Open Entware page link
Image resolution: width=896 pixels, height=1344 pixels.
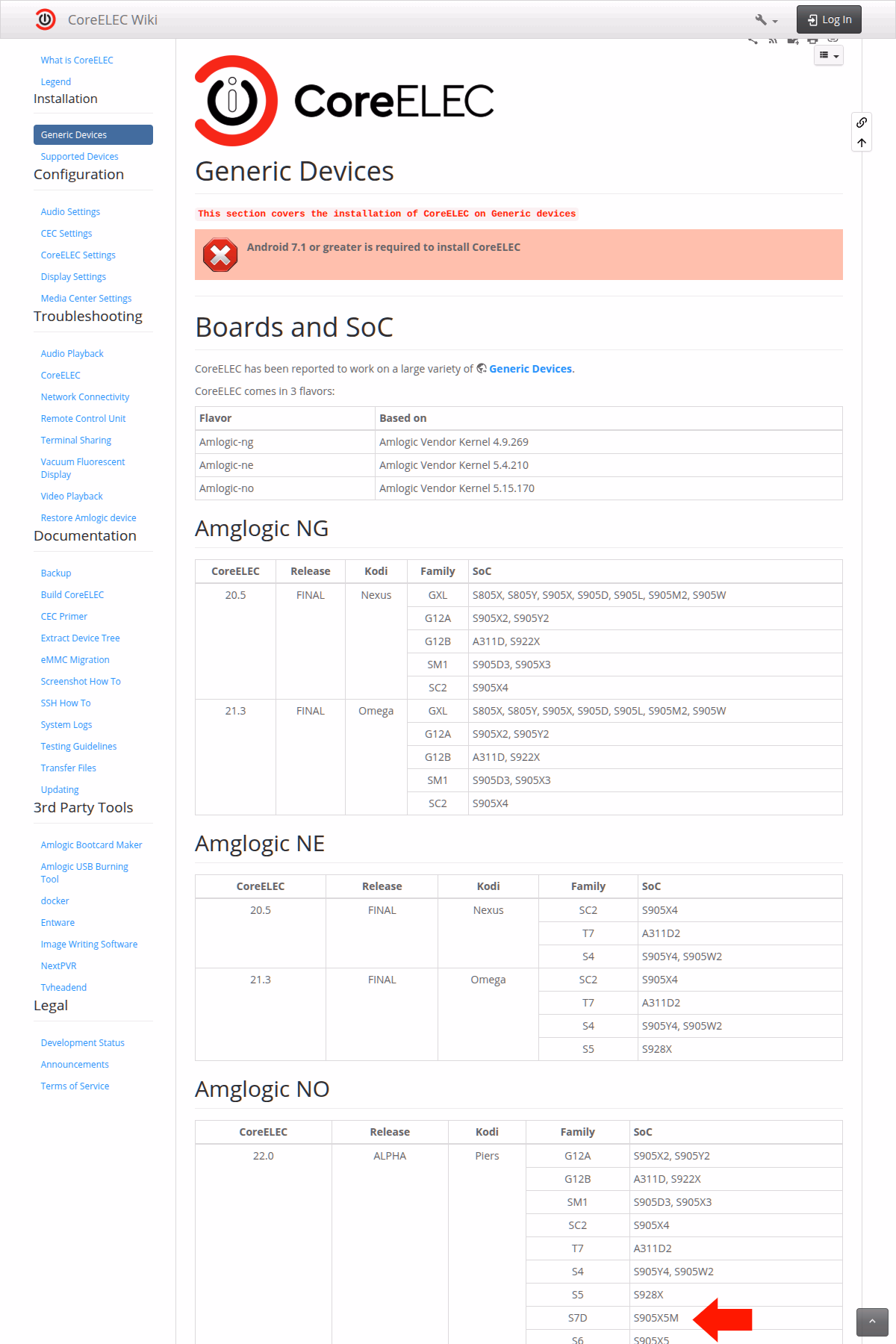[57, 923]
